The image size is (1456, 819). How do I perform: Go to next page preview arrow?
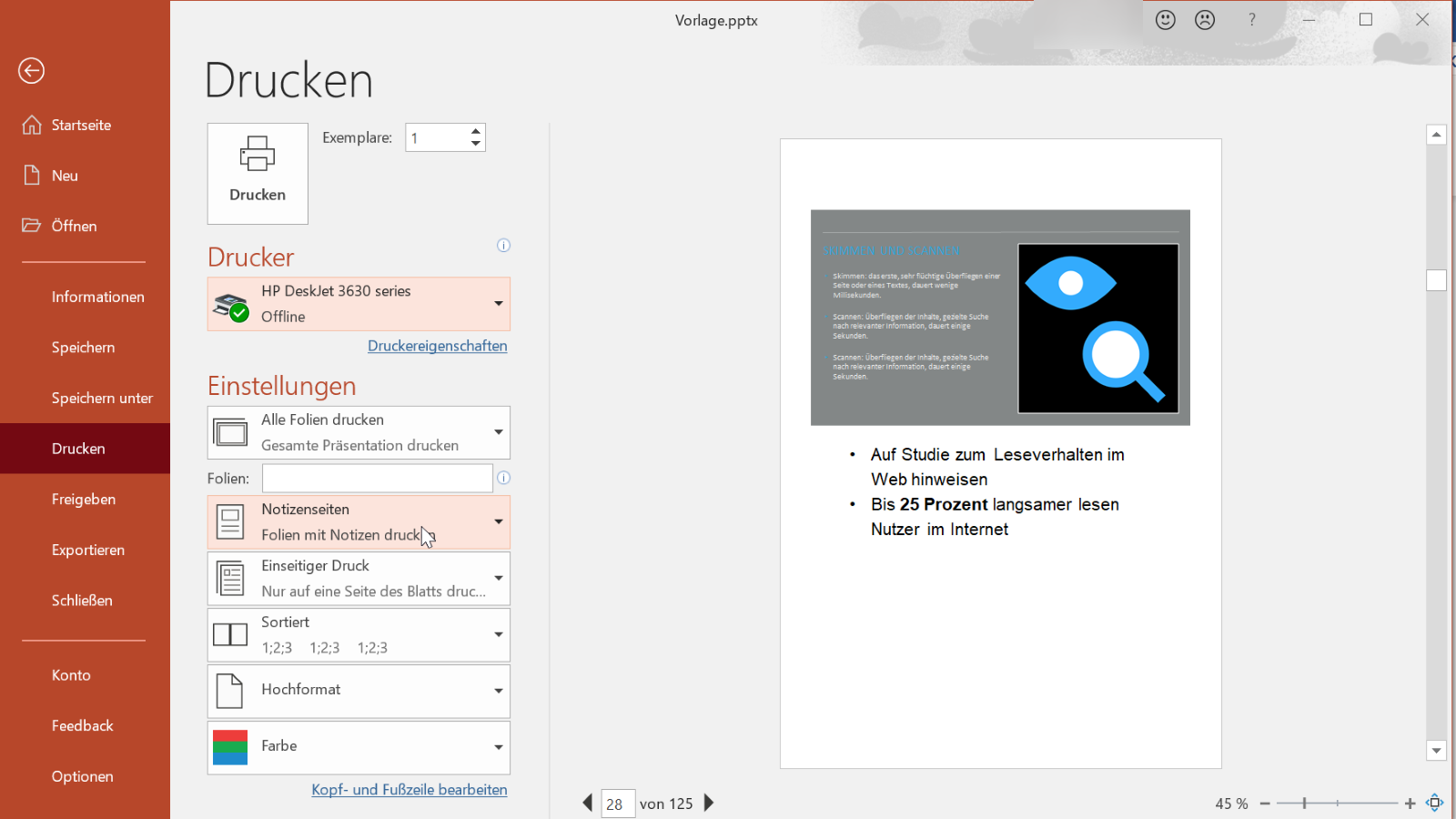(x=710, y=803)
